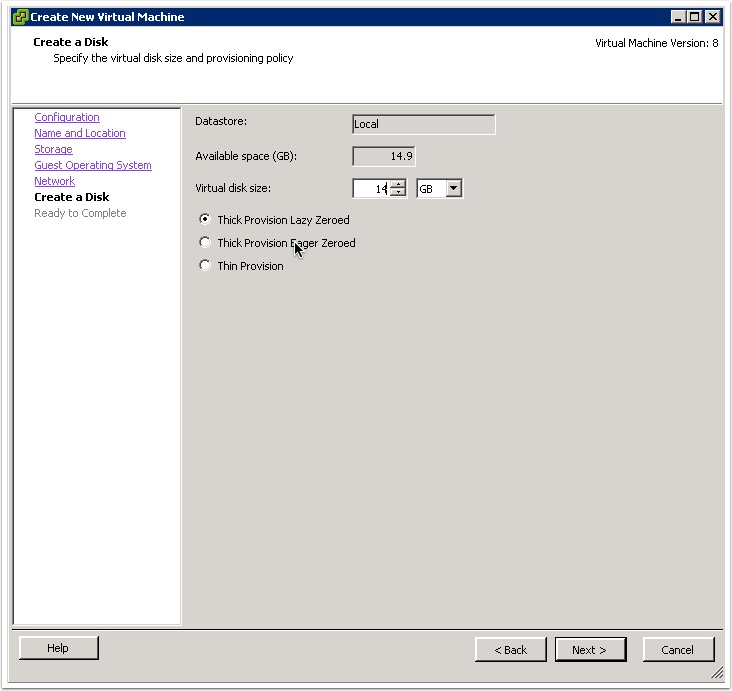
Task: Open Help for this wizard
Action: click(58, 648)
